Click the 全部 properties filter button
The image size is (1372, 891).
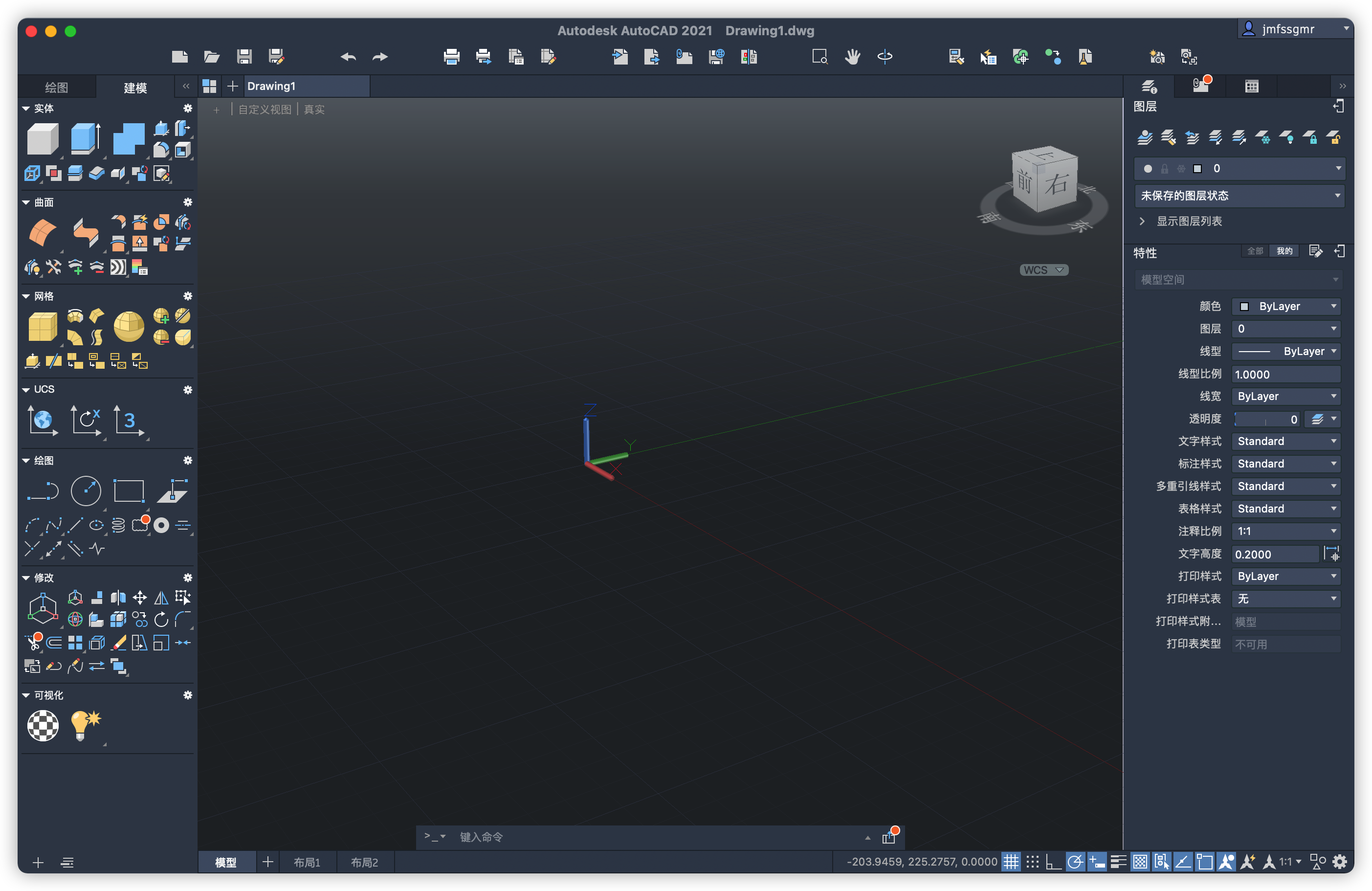[1255, 251]
